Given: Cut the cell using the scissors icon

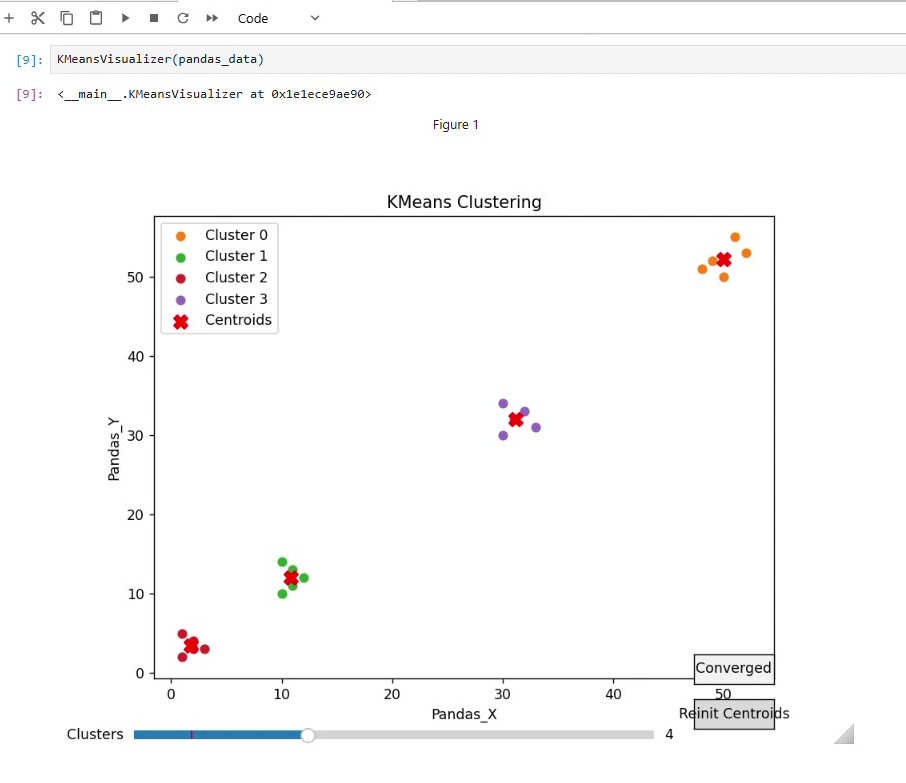Looking at the screenshot, I should pos(36,17).
